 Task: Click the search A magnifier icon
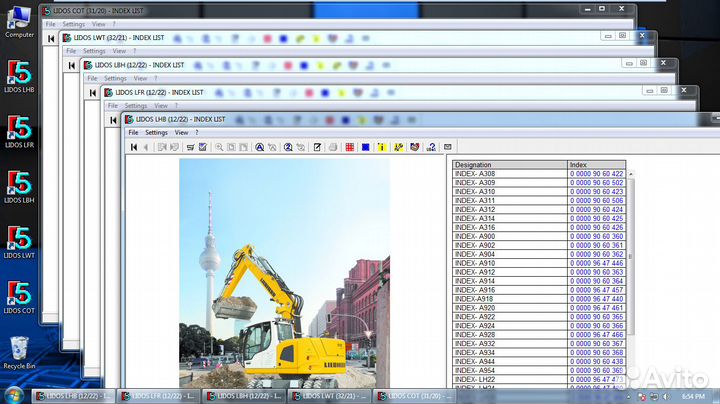click(259, 147)
